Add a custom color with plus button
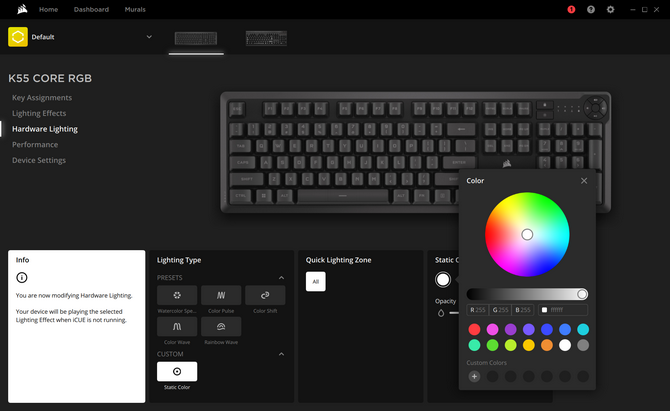Image resolution: width=670 pixels, height=411 pixels. [474, 376]
